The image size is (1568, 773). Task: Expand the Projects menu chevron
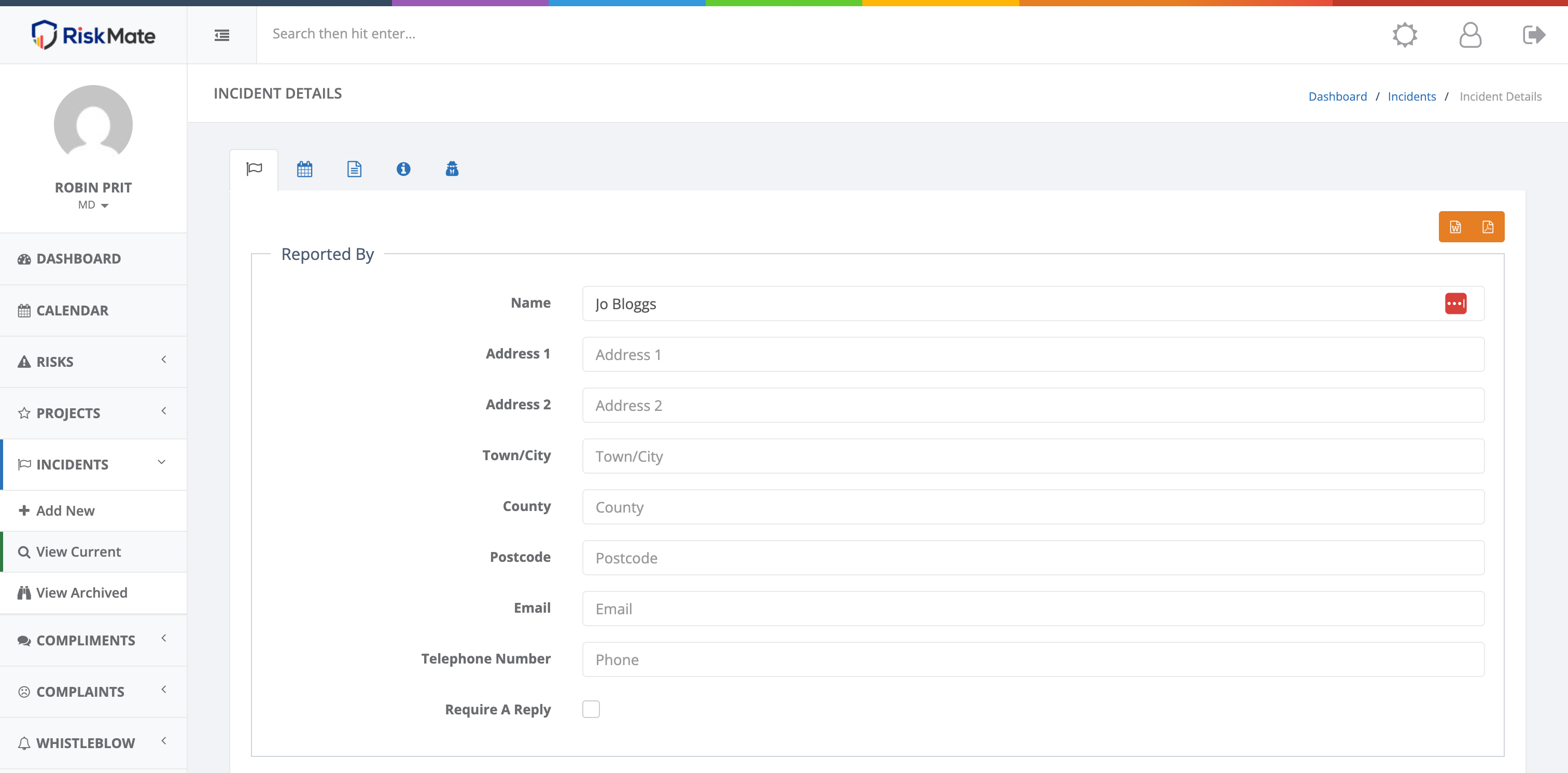[x=164, y=411]
